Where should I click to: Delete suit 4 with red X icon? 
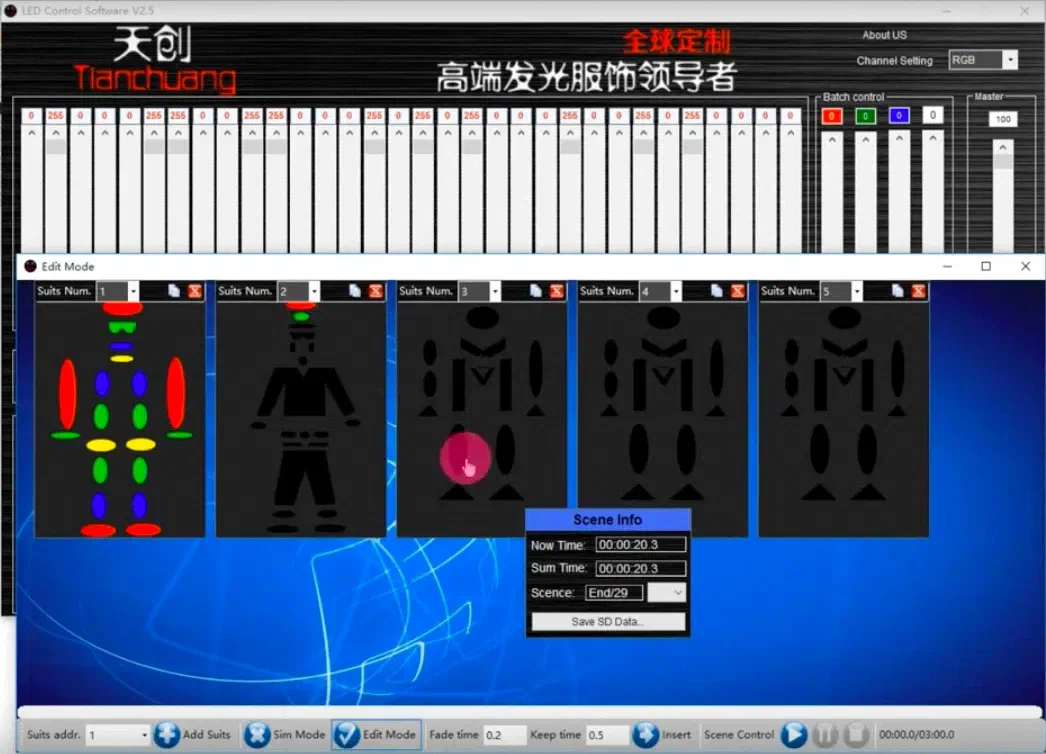[737, 291]
